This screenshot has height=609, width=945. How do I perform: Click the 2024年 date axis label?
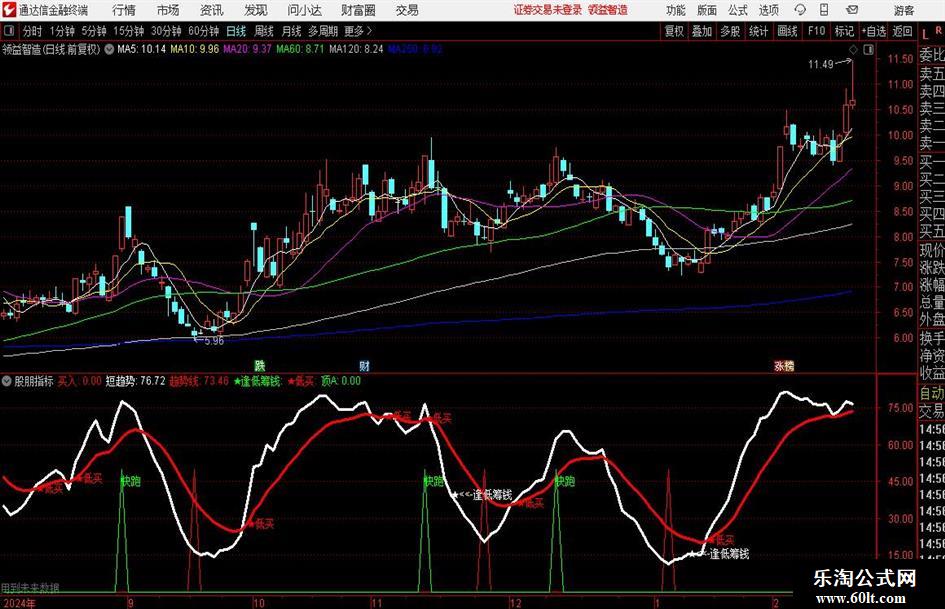pyautogui.click(x=19, y=602)
